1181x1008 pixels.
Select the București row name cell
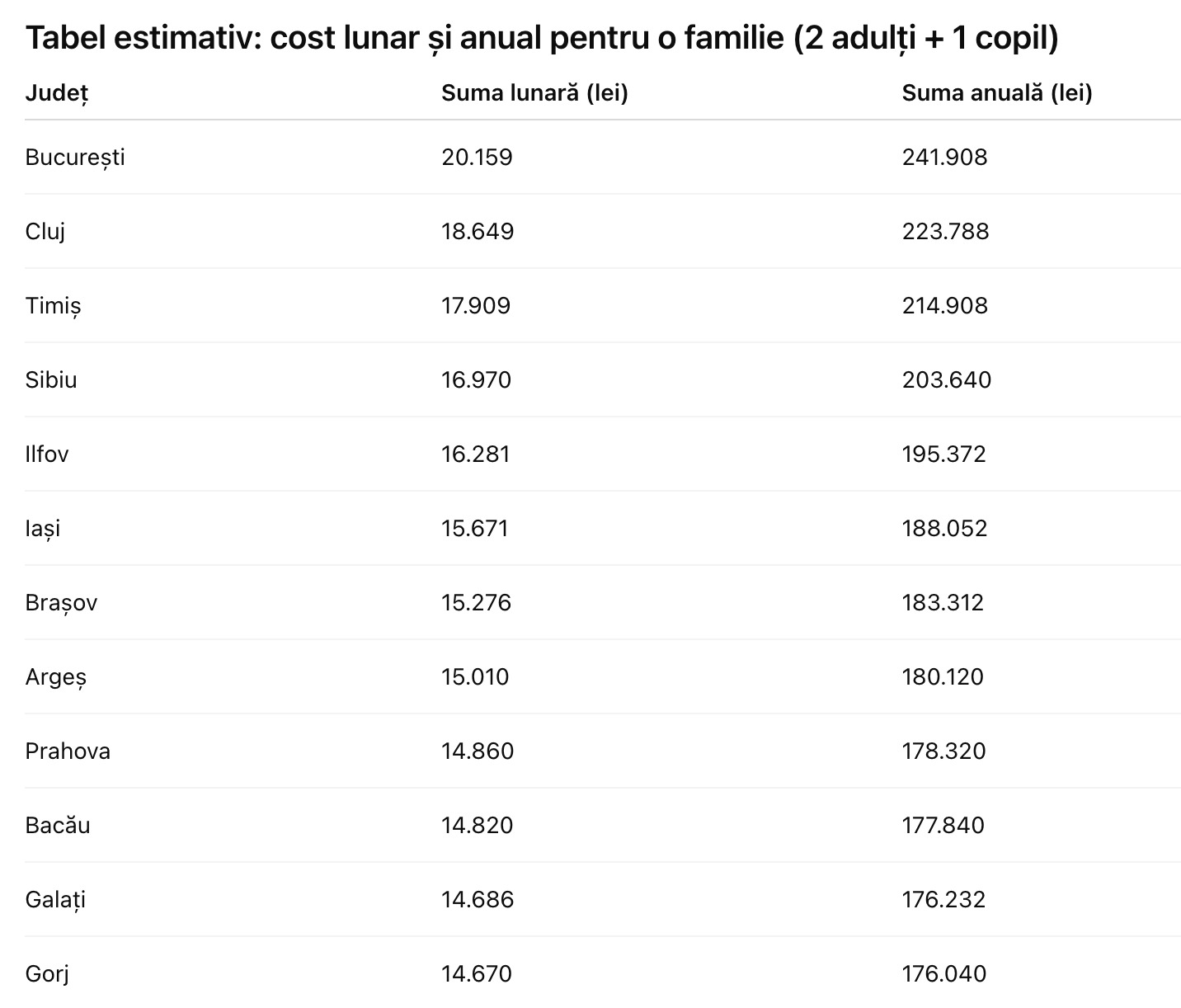pos(75,158)
